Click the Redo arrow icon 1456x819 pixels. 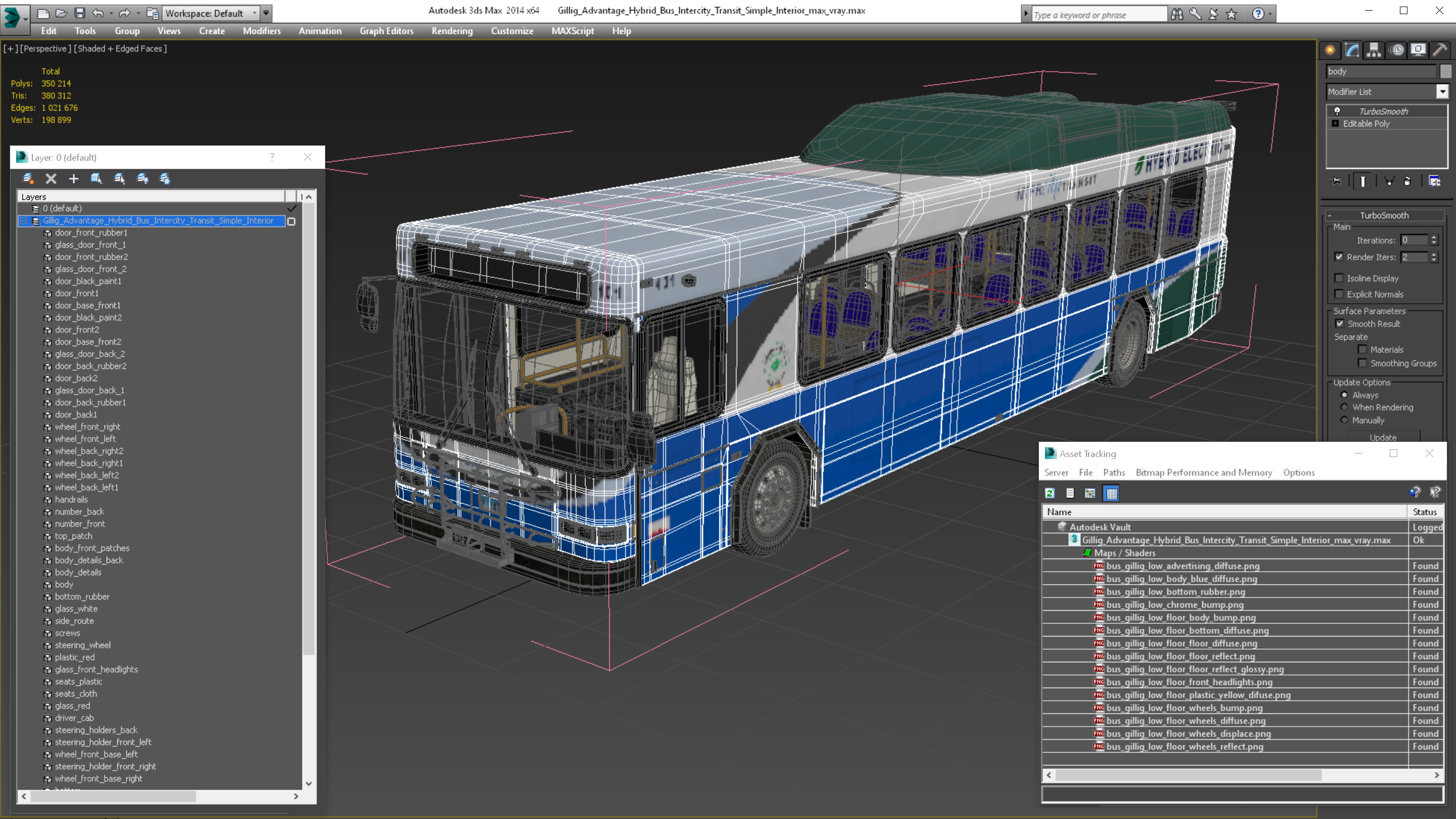click(x=124, y=13)
